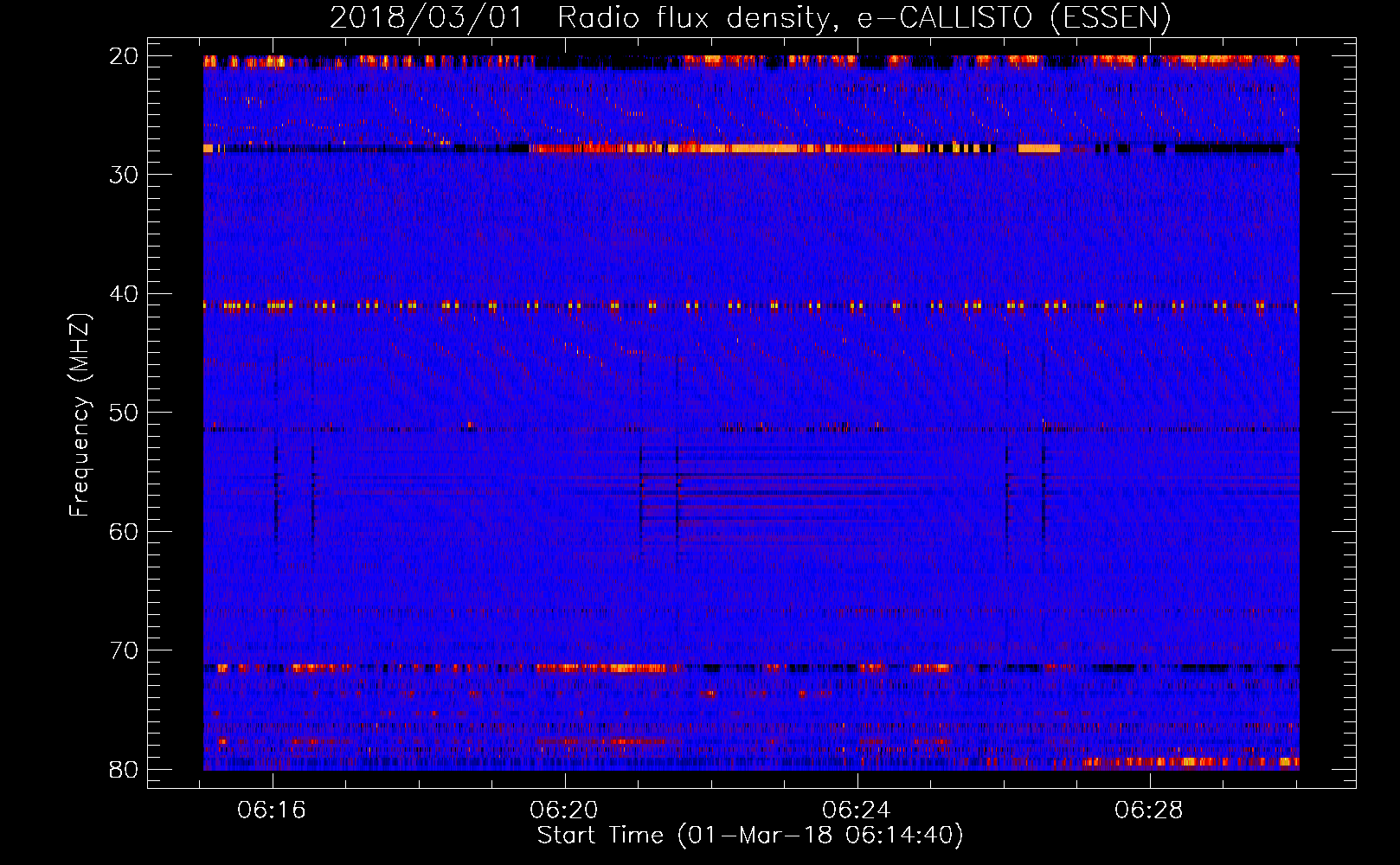
Task: Click the 06:20 time tick label
Action: [x=565, y=810]
